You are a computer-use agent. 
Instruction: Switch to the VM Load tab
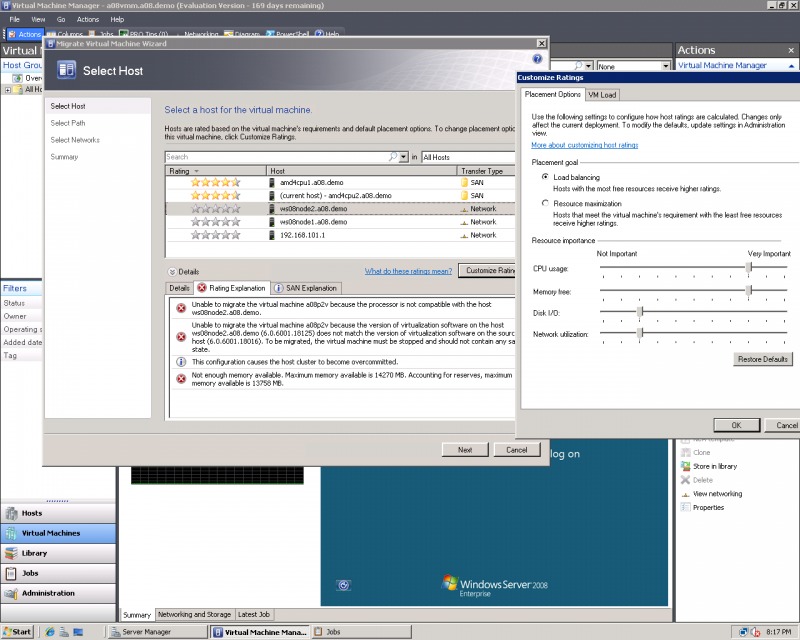pyautogui.click(x=602, y=95)
